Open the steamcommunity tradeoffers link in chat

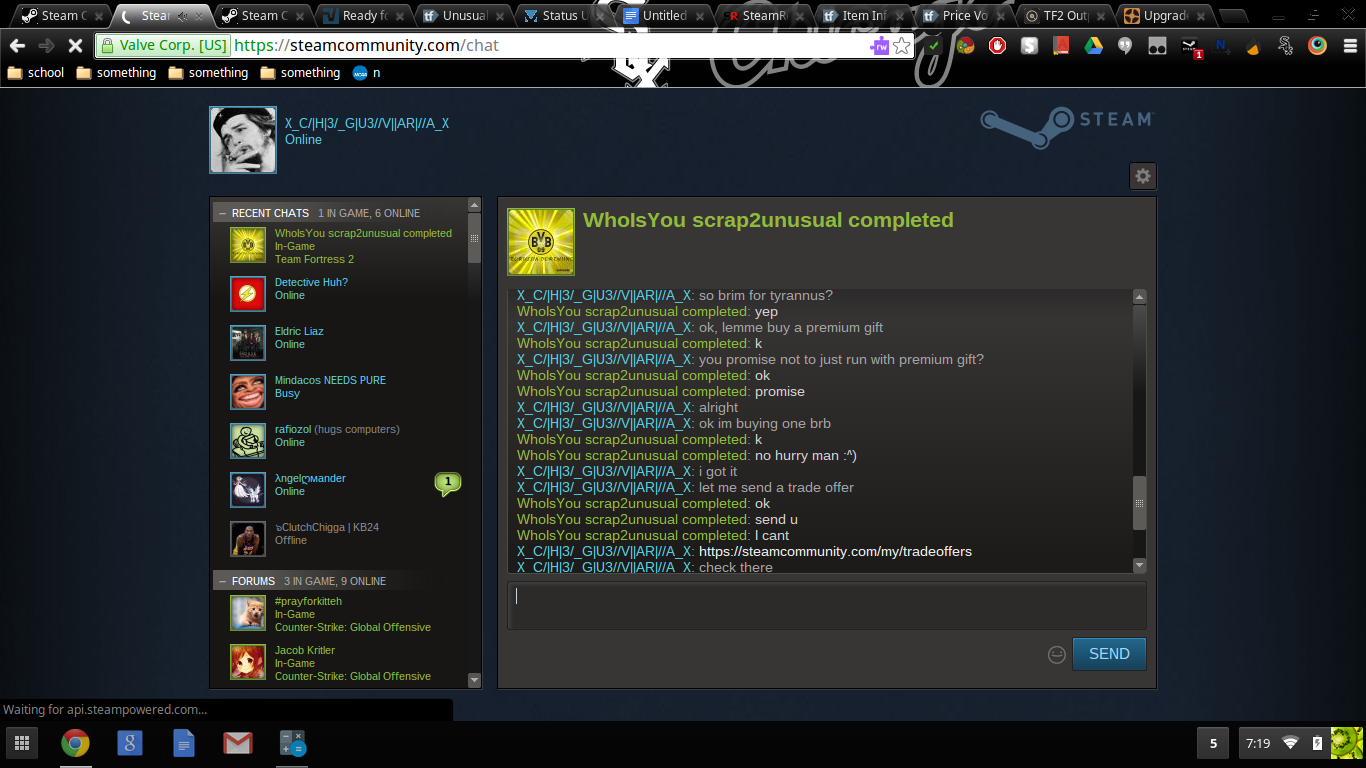(x=834, y=552)
